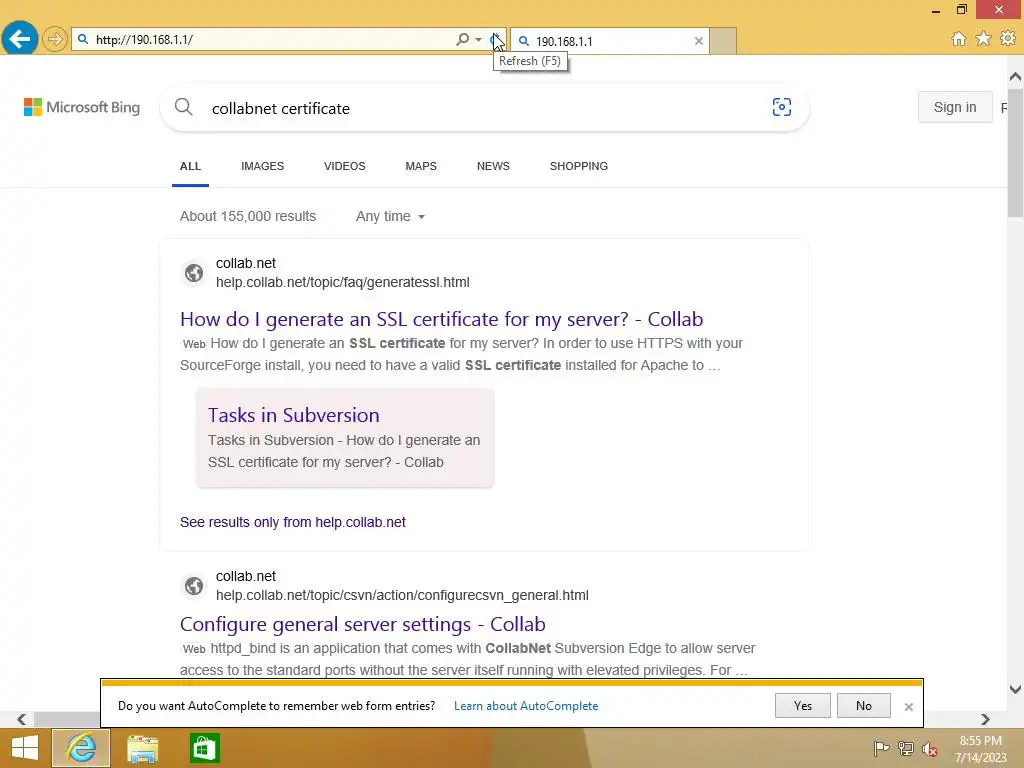Click No on AutoComplete prompt

point(863,706)
